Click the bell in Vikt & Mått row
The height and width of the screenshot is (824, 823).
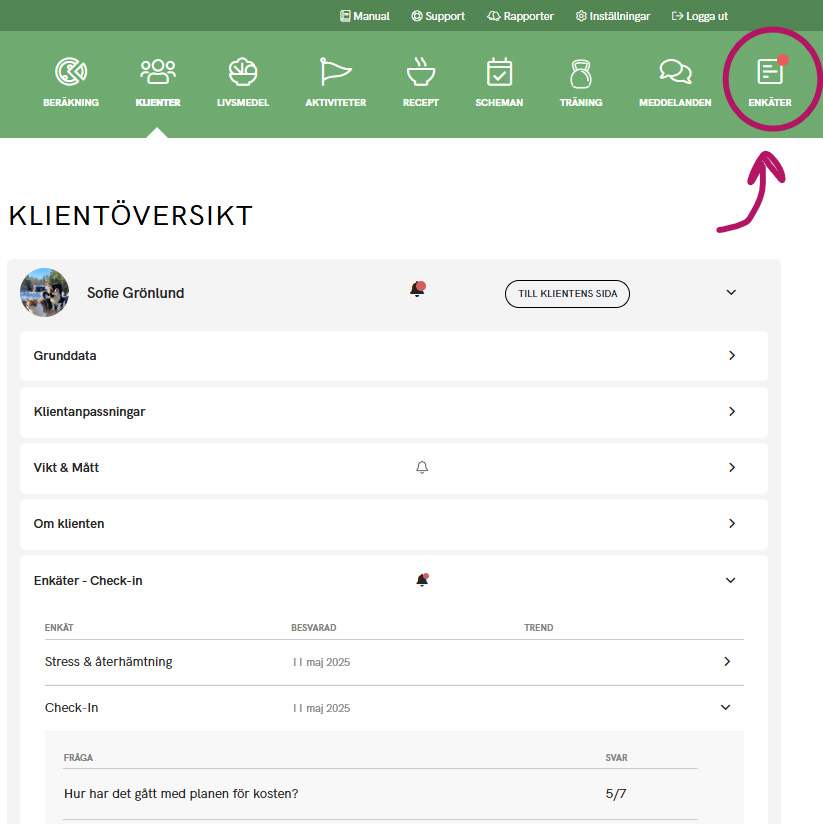coord(422,467)
